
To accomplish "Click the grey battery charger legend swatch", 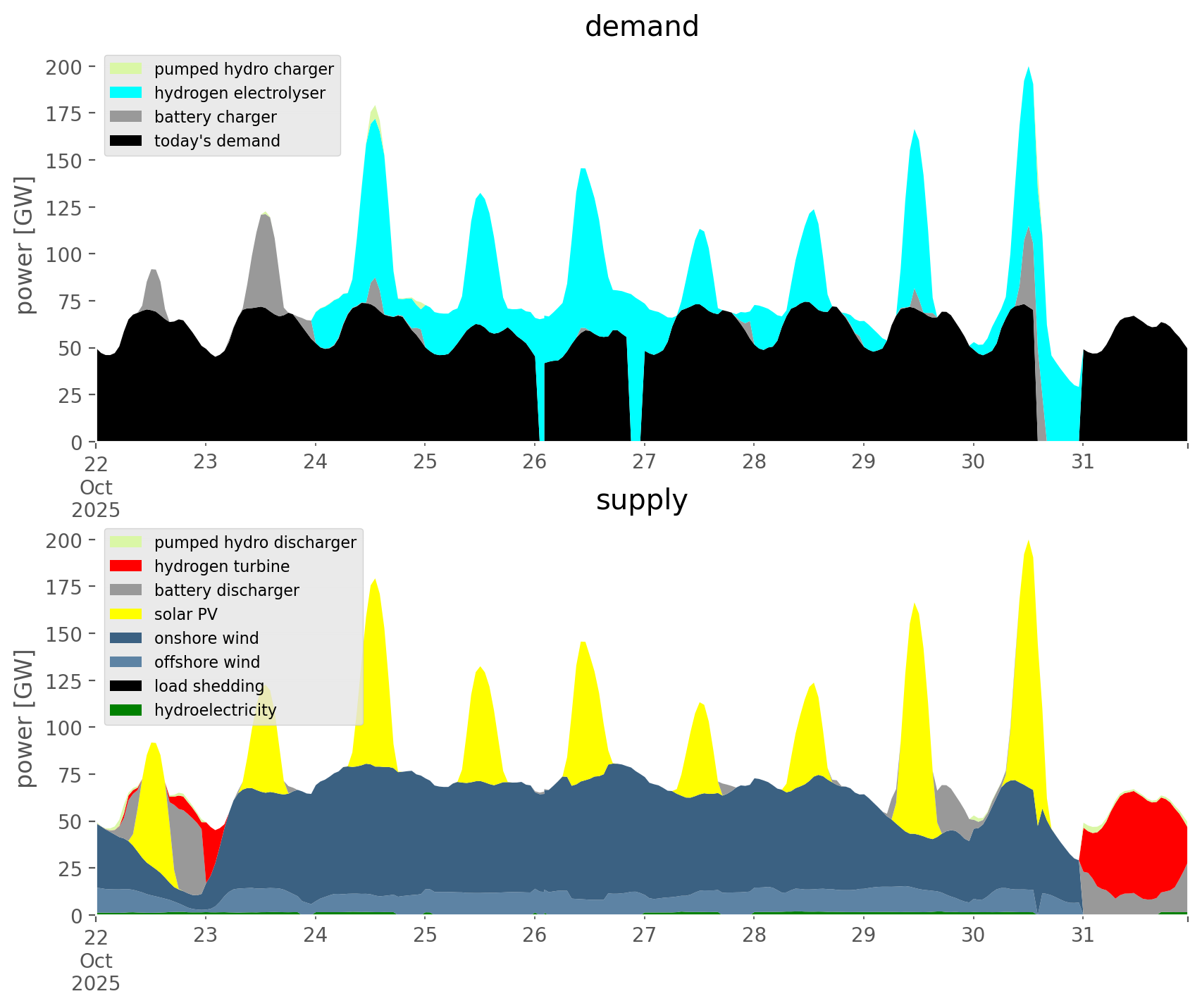I will pyautogui.click(x=125, y=117).
